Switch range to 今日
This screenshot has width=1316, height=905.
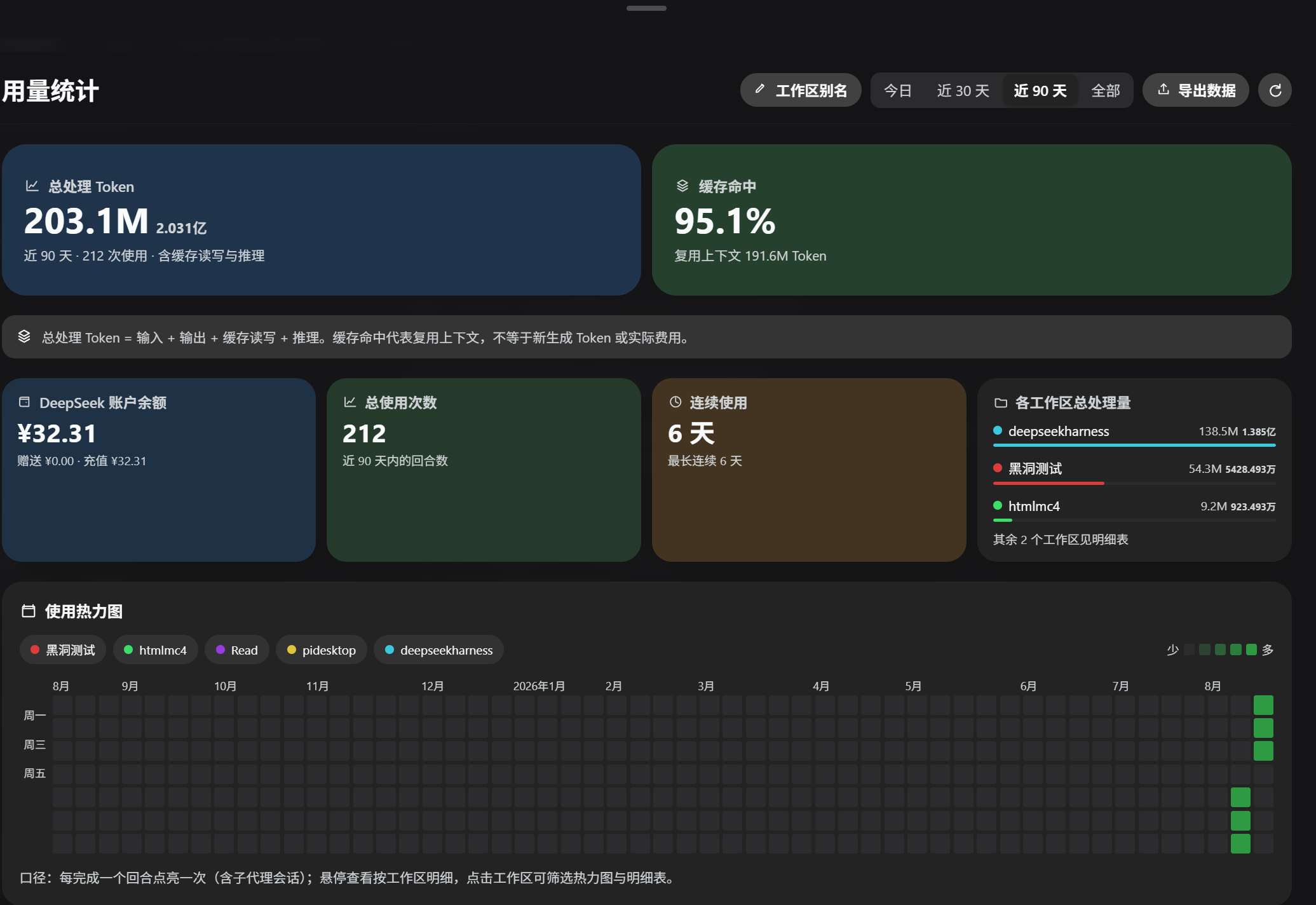pyautogui.click(x=898, y=91)
